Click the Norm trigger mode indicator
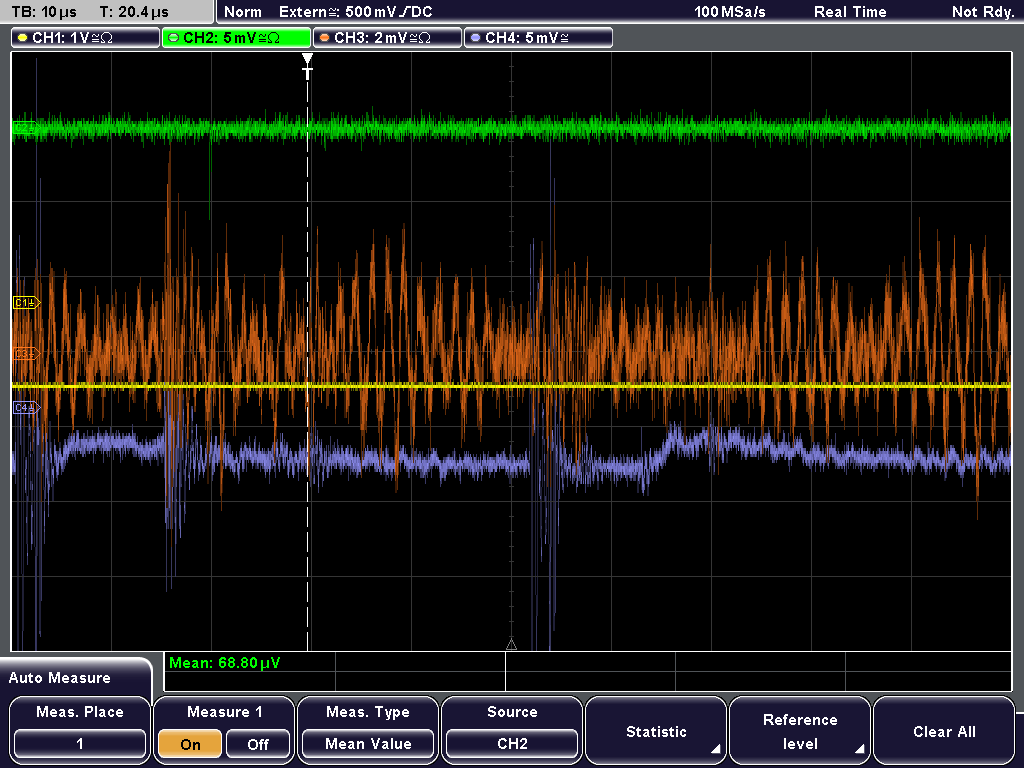1024x768 pixels. (x=243, y=12)
